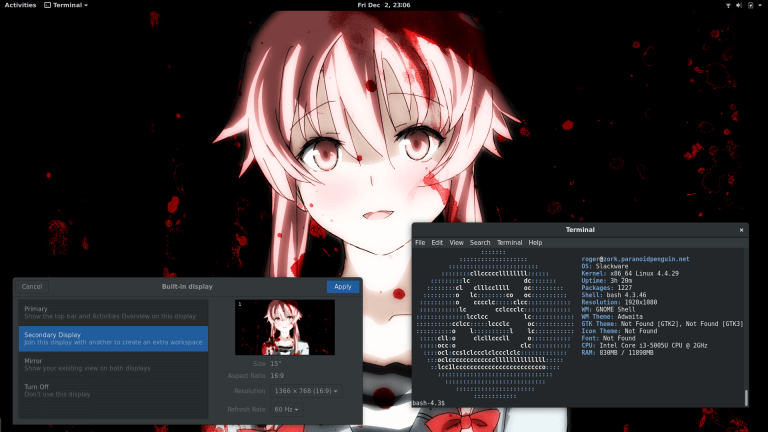Open the Terminal app menu dropdown arrow in top bar
This screenshot has width=768, height=432.
point(86,5)
